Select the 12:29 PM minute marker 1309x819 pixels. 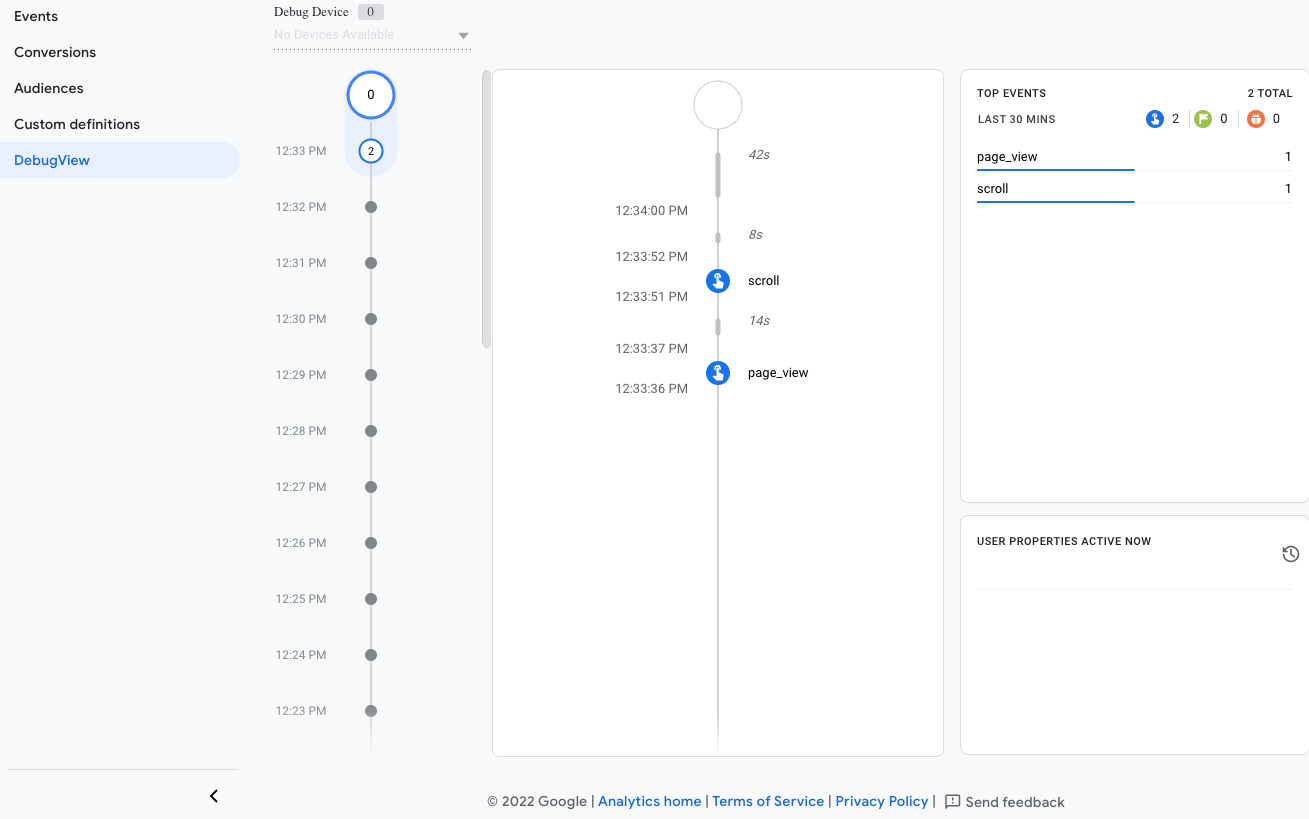tap(371, 375)
